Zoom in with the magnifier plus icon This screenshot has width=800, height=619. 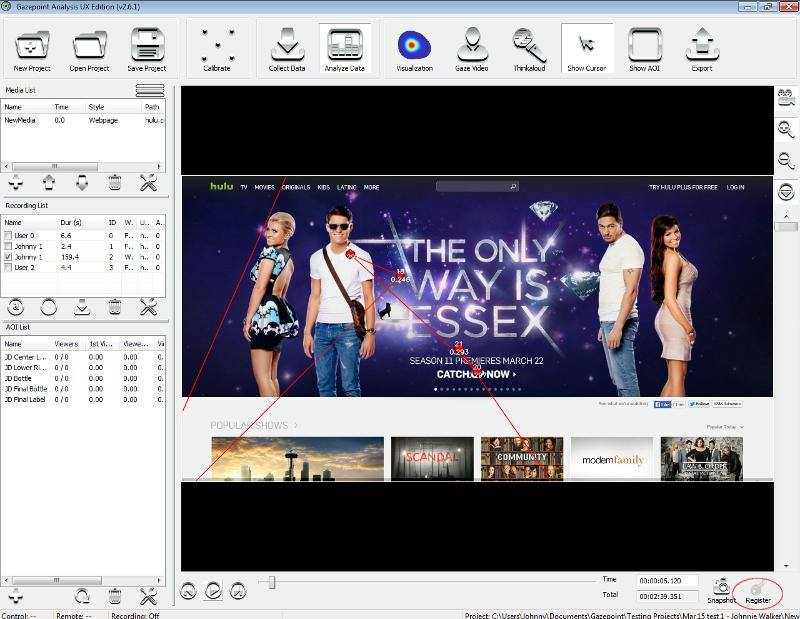point(786,129)
